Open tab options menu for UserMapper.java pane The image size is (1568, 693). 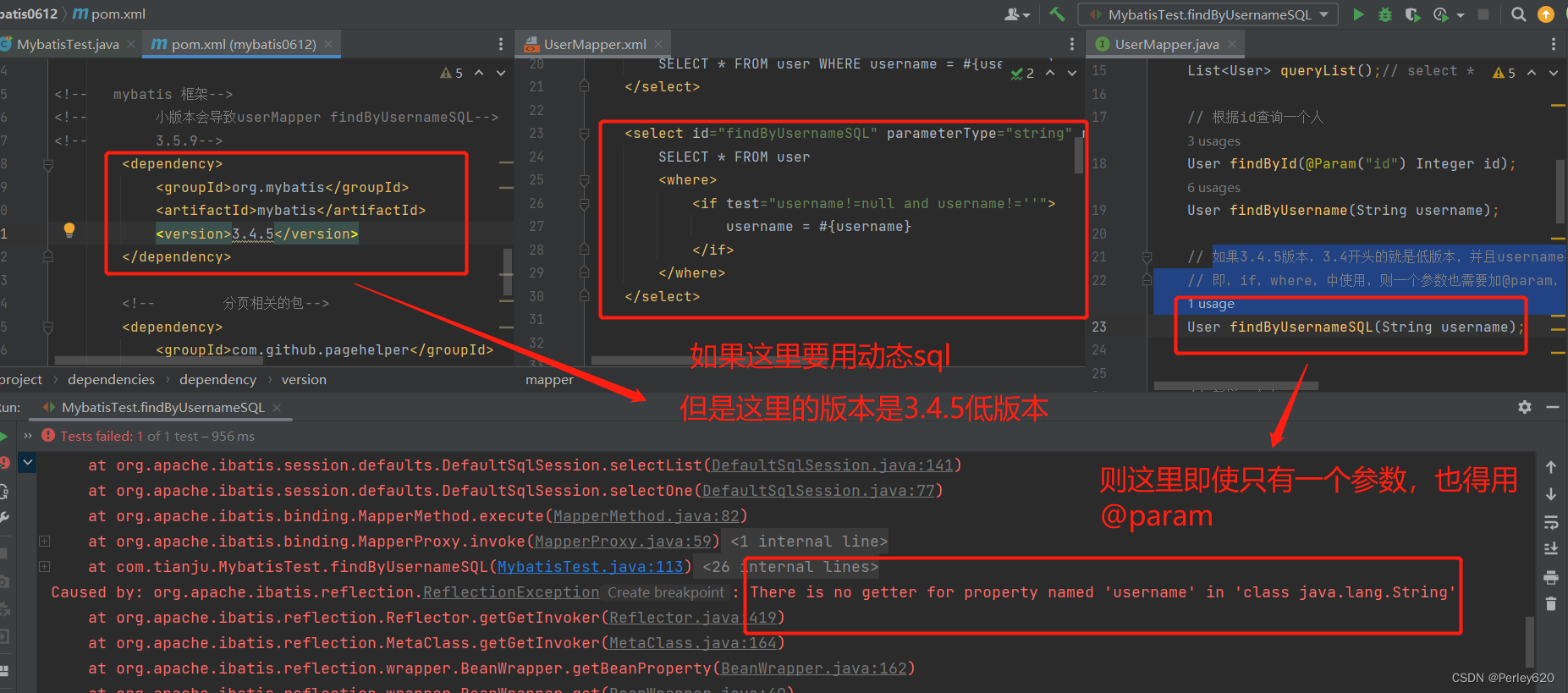click(1553, 44)
